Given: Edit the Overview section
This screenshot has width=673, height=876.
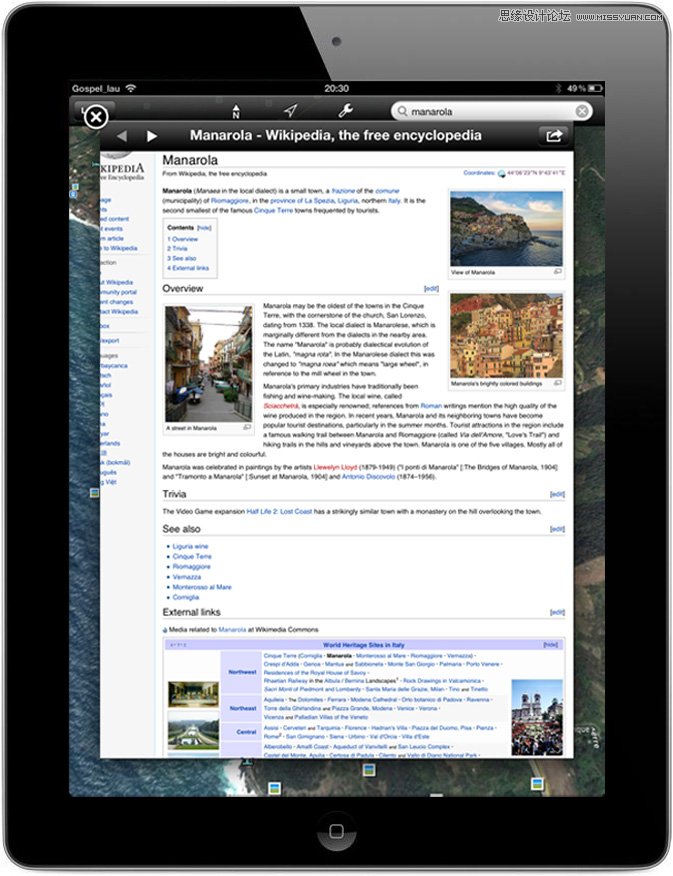Looking at the screenshot, I should tap(431, 288).
